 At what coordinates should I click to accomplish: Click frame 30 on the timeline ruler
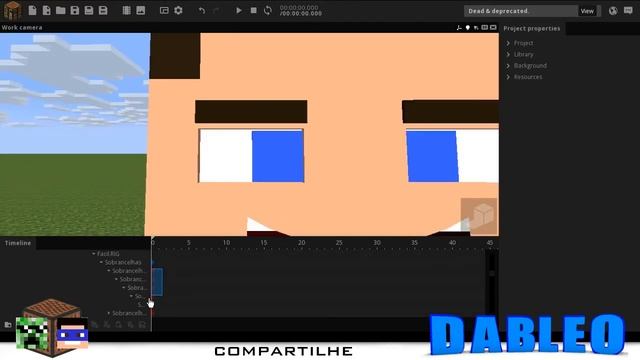click(x=377, y=243)
